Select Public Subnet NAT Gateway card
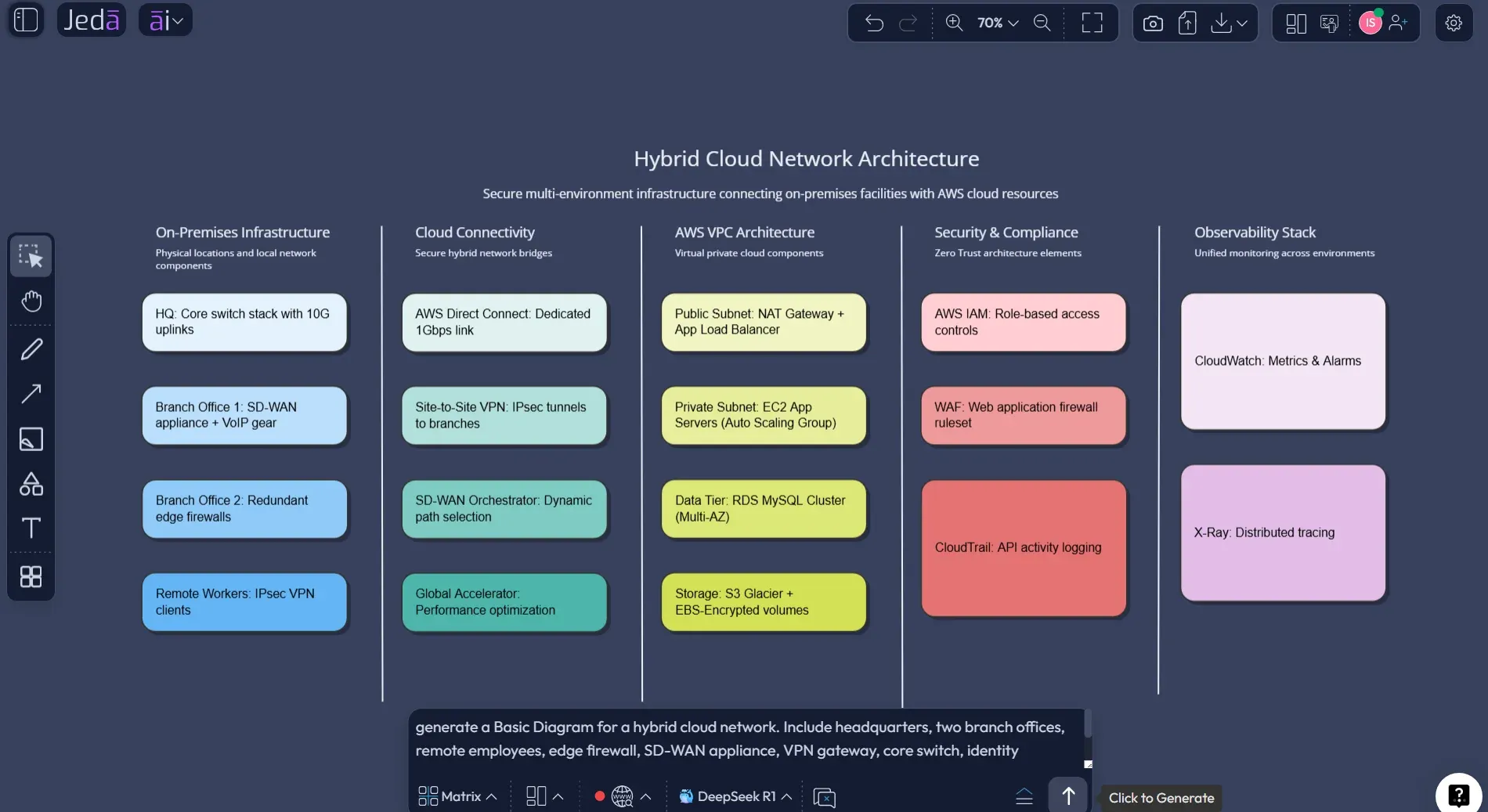1488x812 pixels. coord(764,322)
